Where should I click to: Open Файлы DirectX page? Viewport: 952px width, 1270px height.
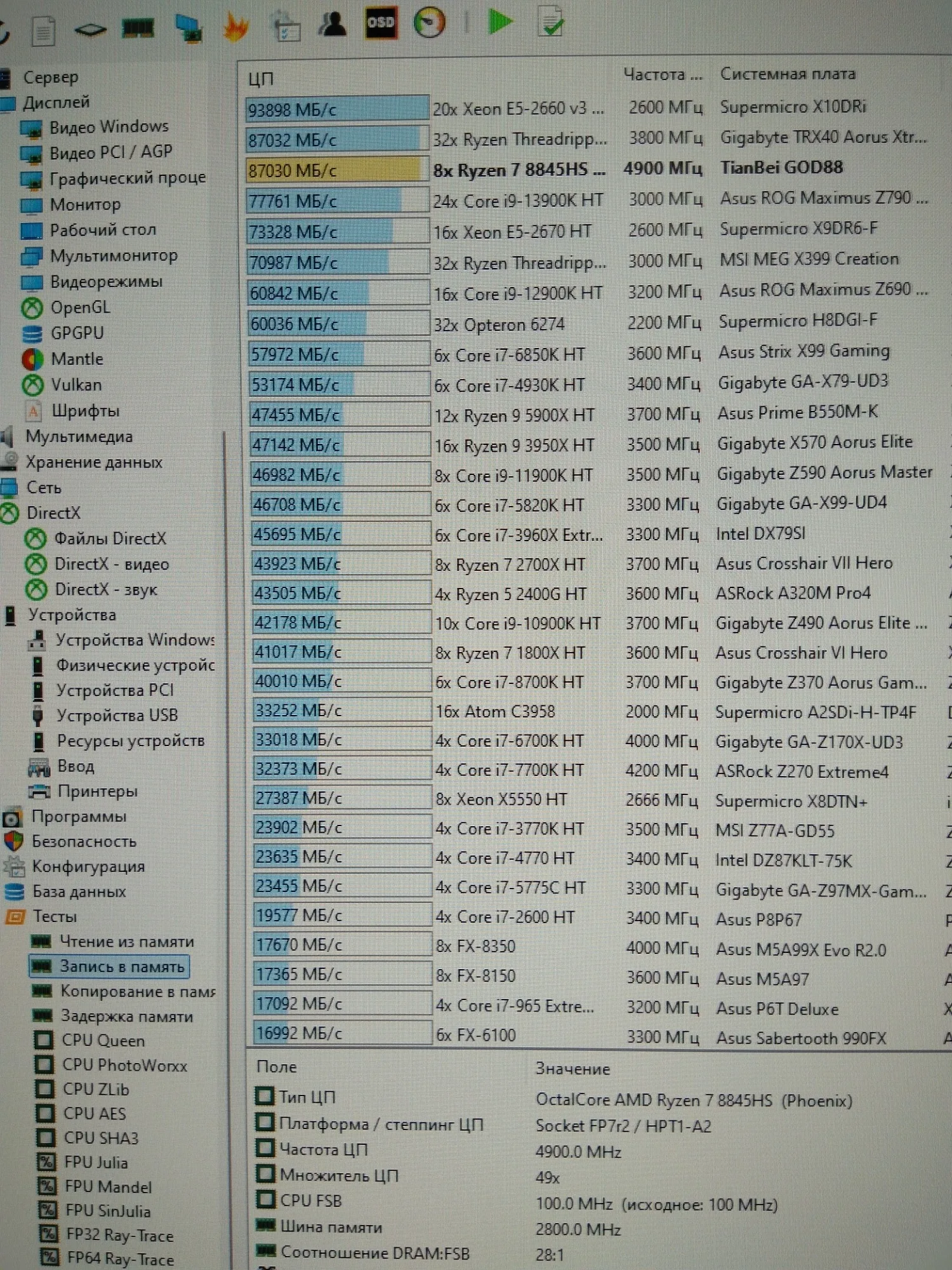click(110, 539)
